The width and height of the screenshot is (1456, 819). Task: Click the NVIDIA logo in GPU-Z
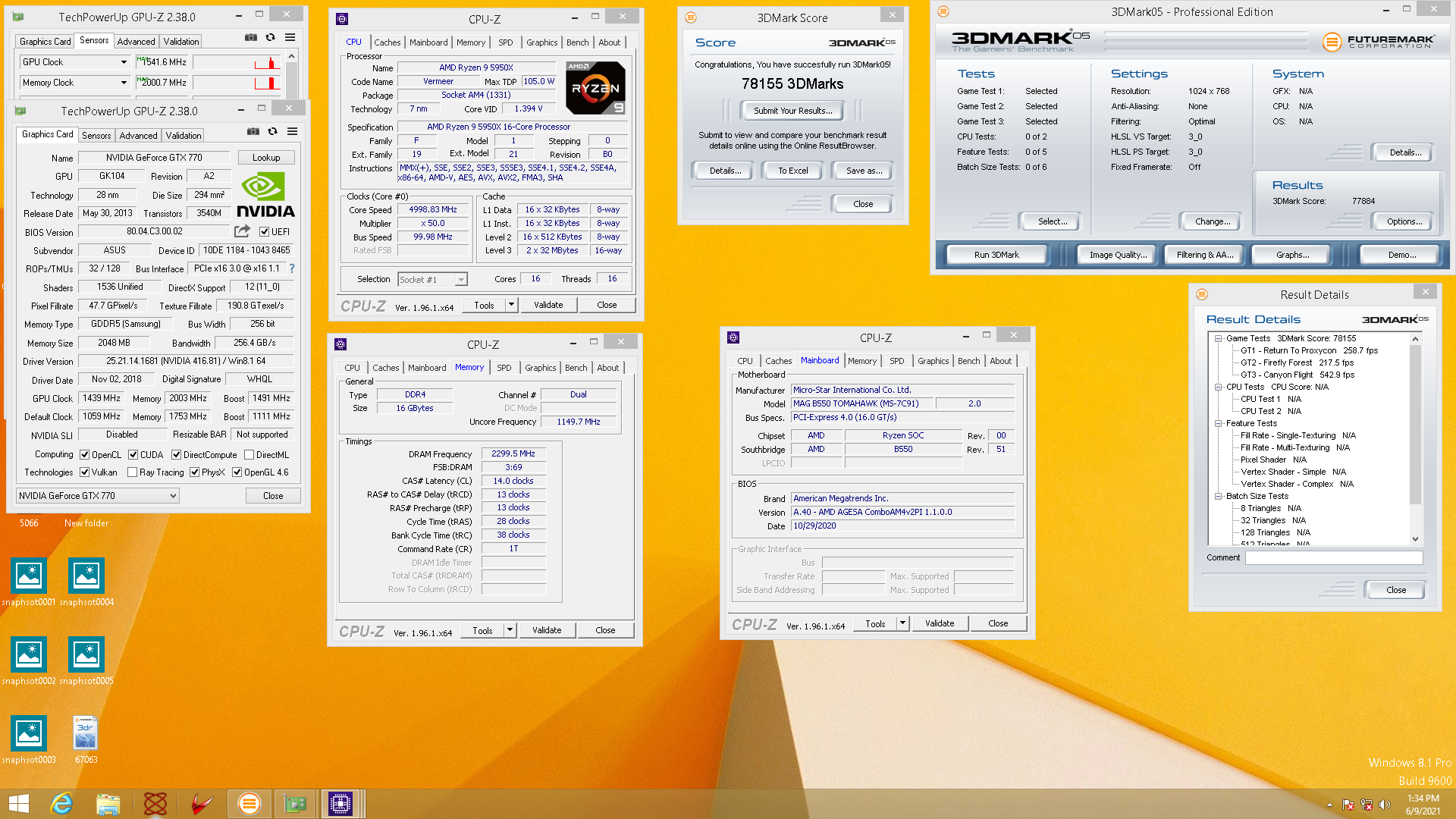tap(265, 196)
